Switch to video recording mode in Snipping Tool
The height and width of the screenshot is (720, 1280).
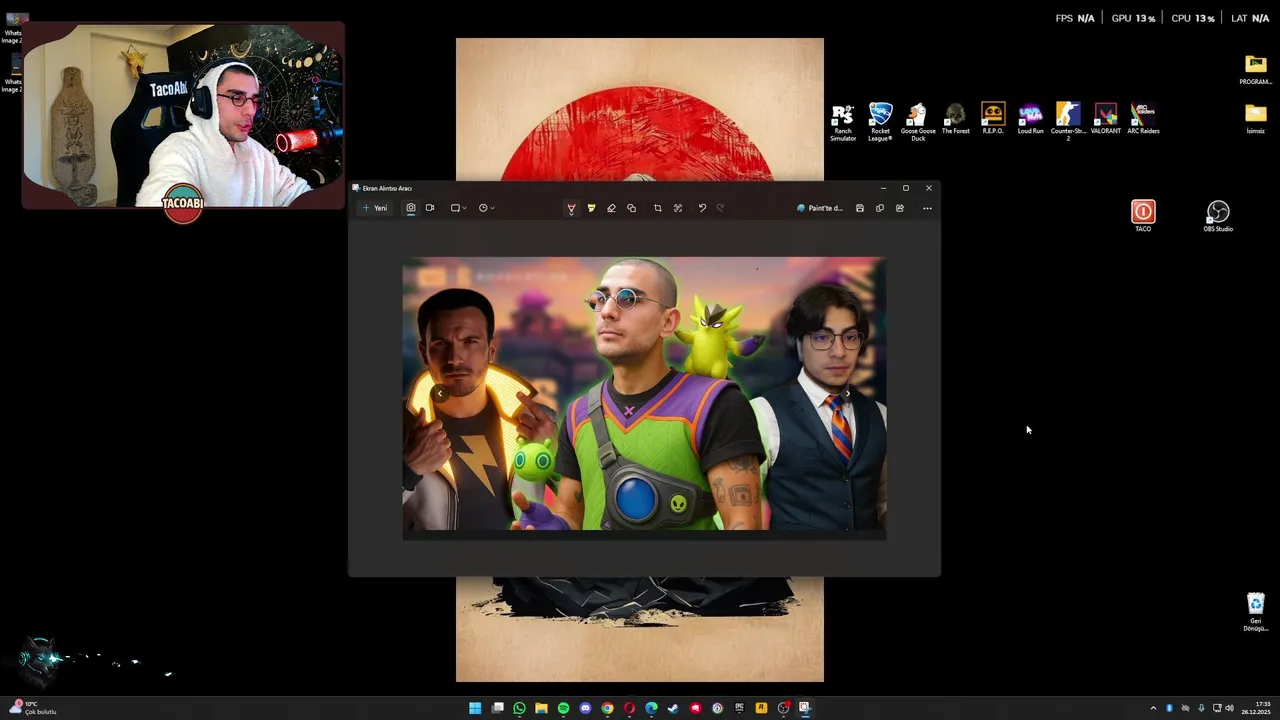[x=430, y=208]
